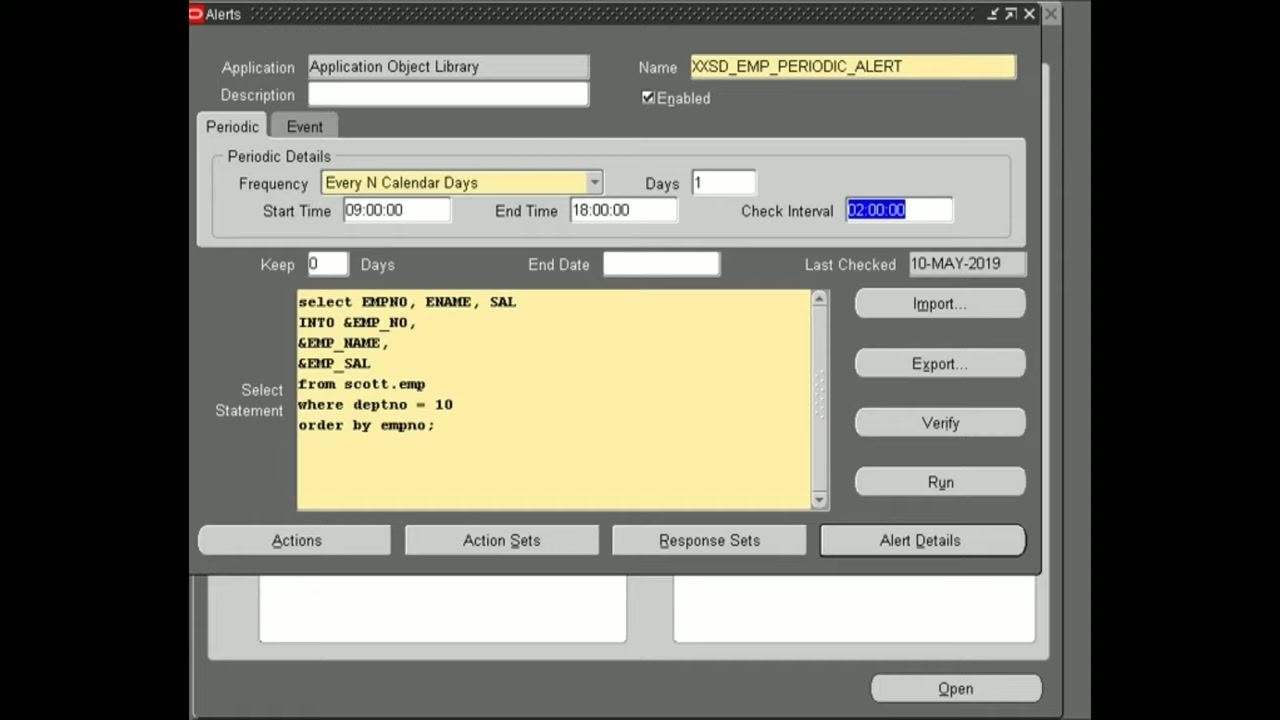
Task: Run the alert with Run button
Action: (x=940, y=482)
